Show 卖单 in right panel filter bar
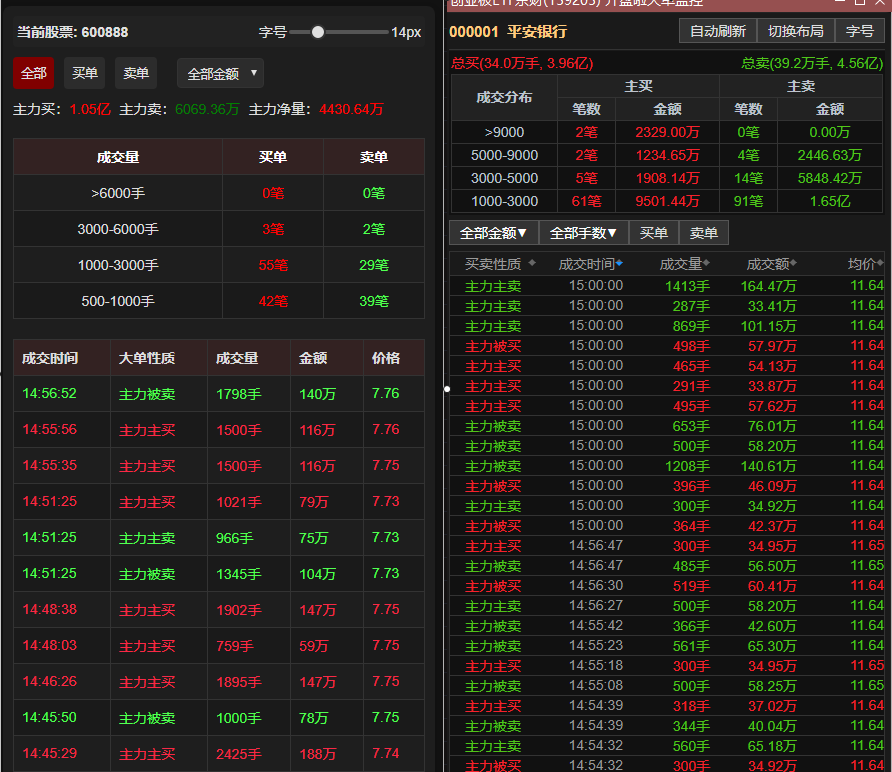 tap(704, 233)
